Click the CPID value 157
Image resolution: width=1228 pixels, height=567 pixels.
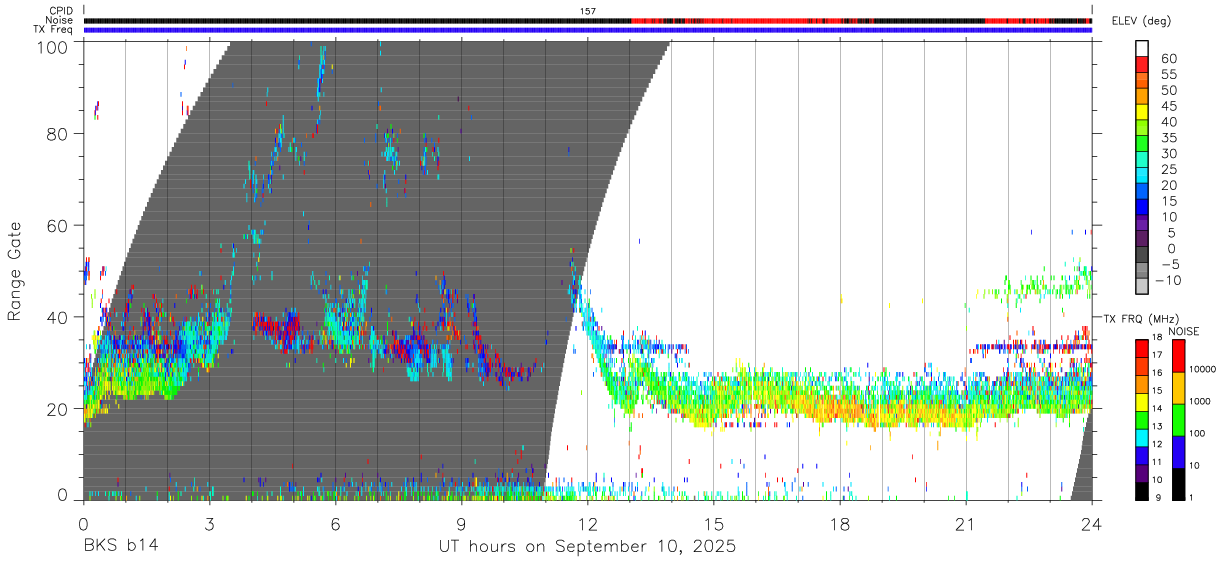(x=588, y=11)
